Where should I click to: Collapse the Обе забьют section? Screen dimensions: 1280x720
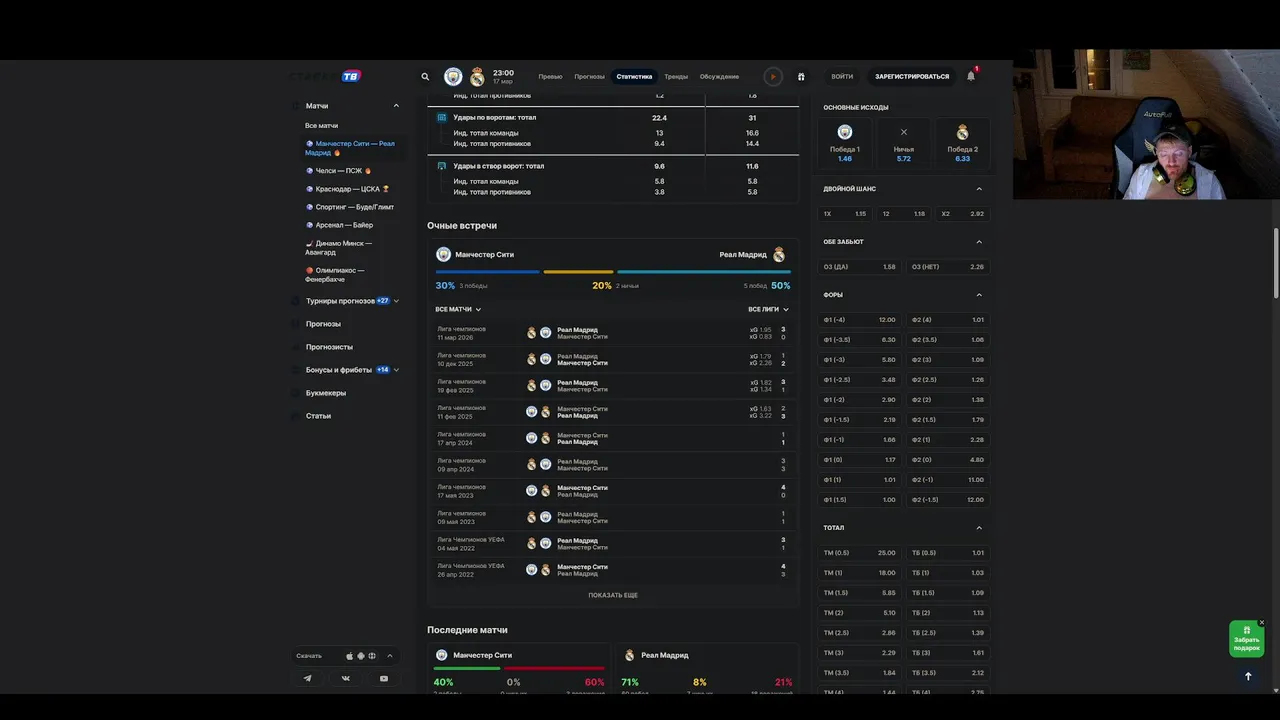[x=979, y=242]
